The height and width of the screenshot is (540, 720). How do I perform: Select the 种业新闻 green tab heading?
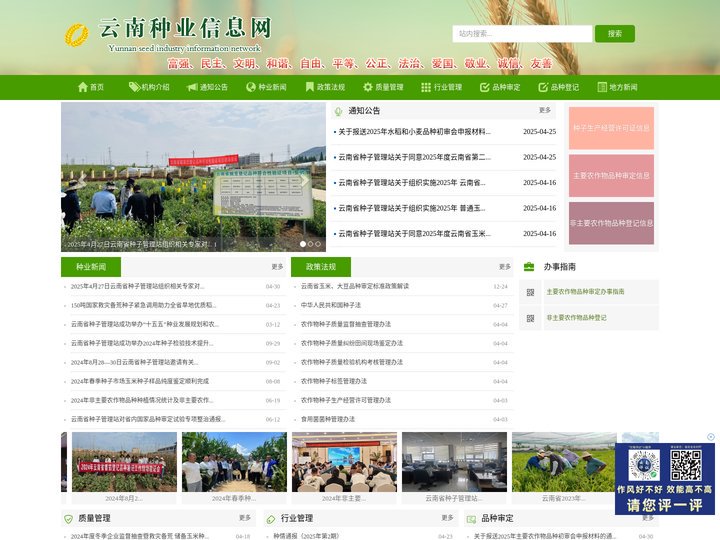click(91, 267)
